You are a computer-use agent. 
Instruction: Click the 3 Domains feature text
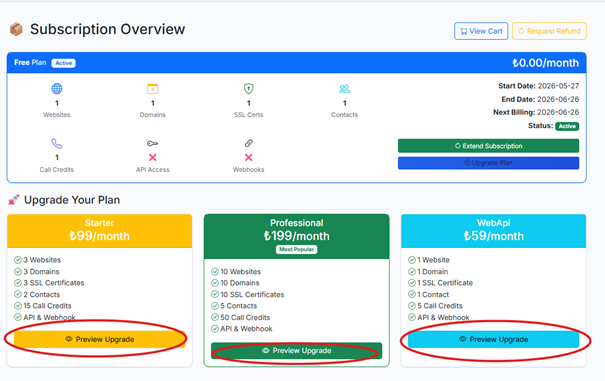[x=41, y=271]
